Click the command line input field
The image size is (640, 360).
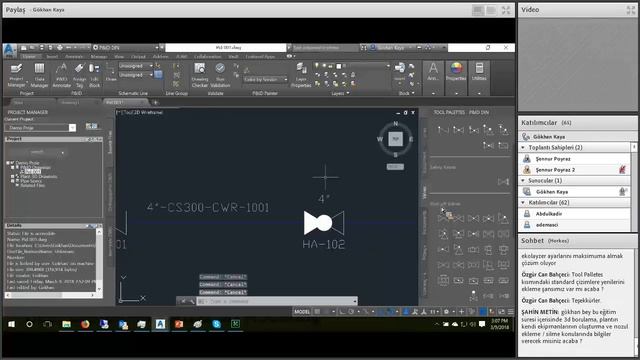click(278, 301)
